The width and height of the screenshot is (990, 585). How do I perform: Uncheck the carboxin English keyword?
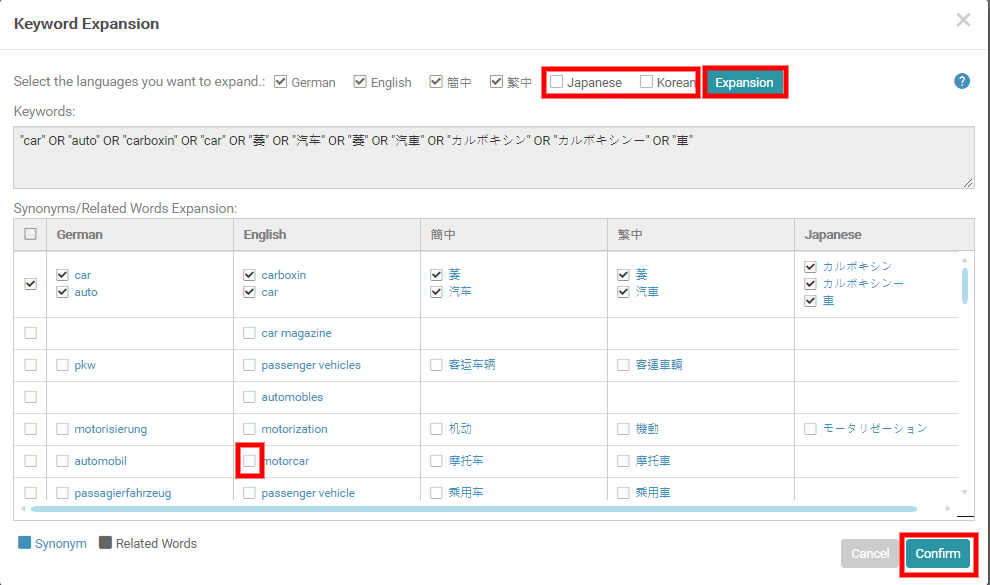coord(249,274)
